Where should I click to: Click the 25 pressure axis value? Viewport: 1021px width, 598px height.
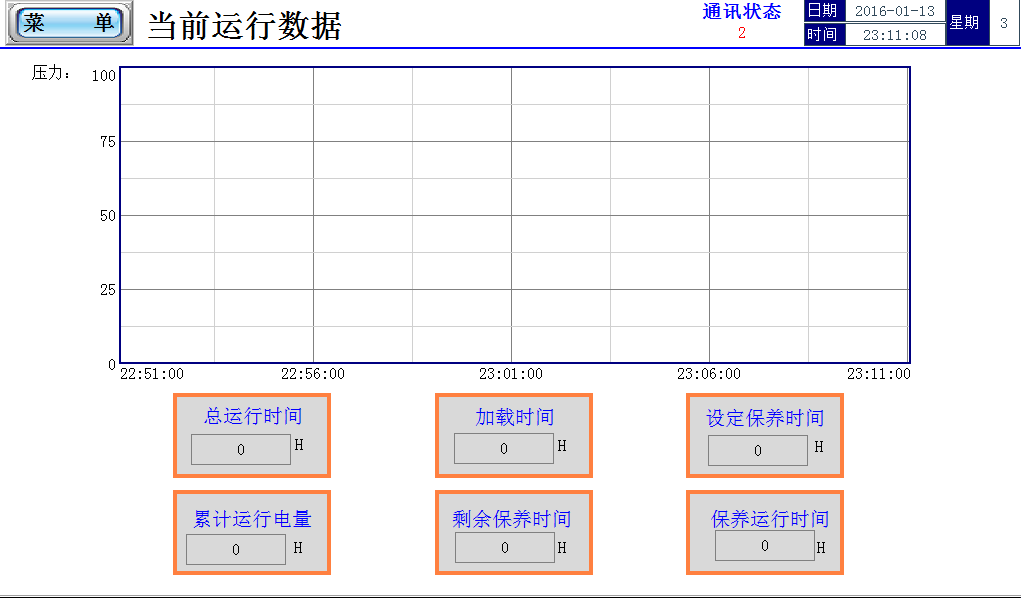coord(108,290)
